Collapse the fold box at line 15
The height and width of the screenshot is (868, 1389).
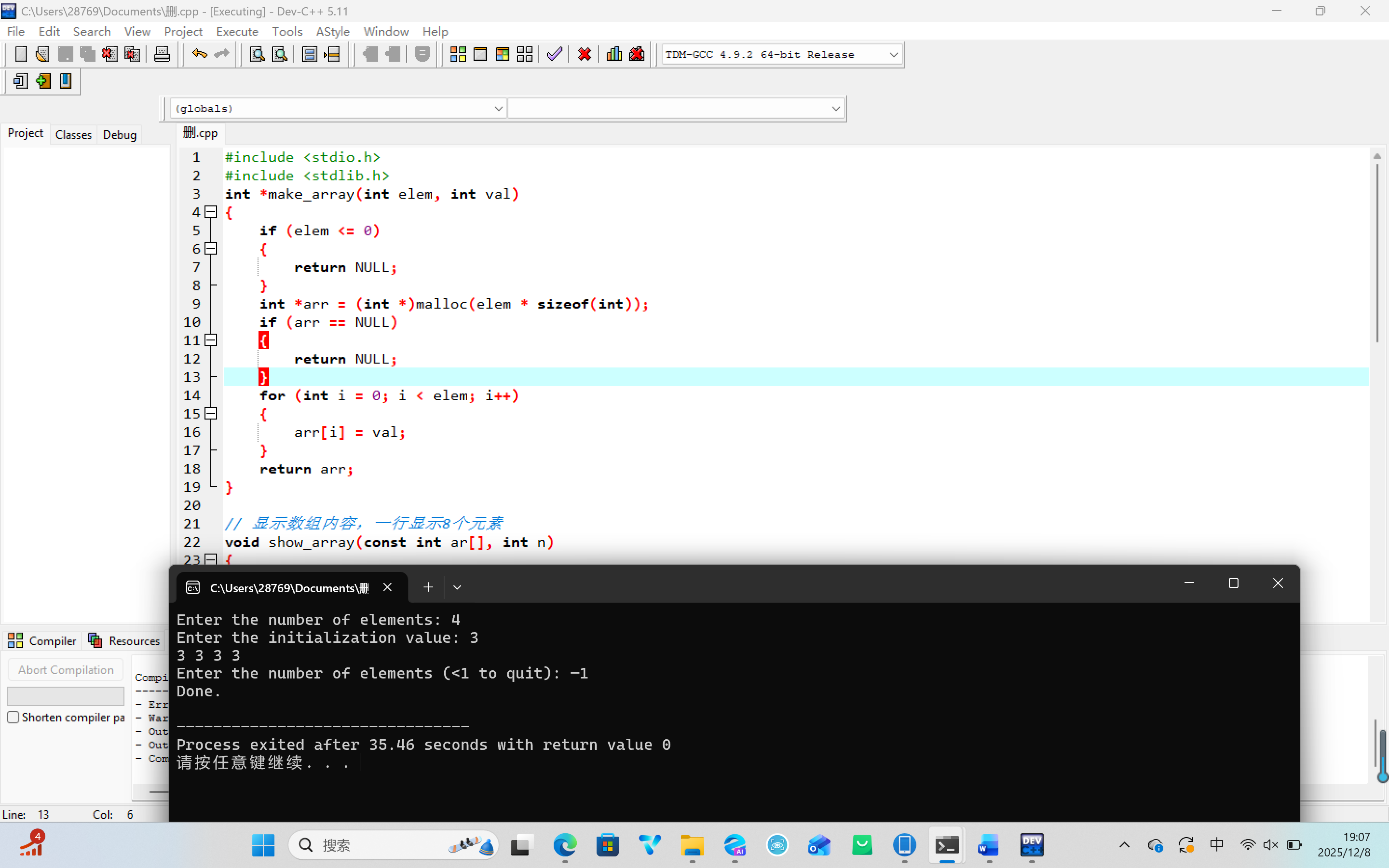211,414
